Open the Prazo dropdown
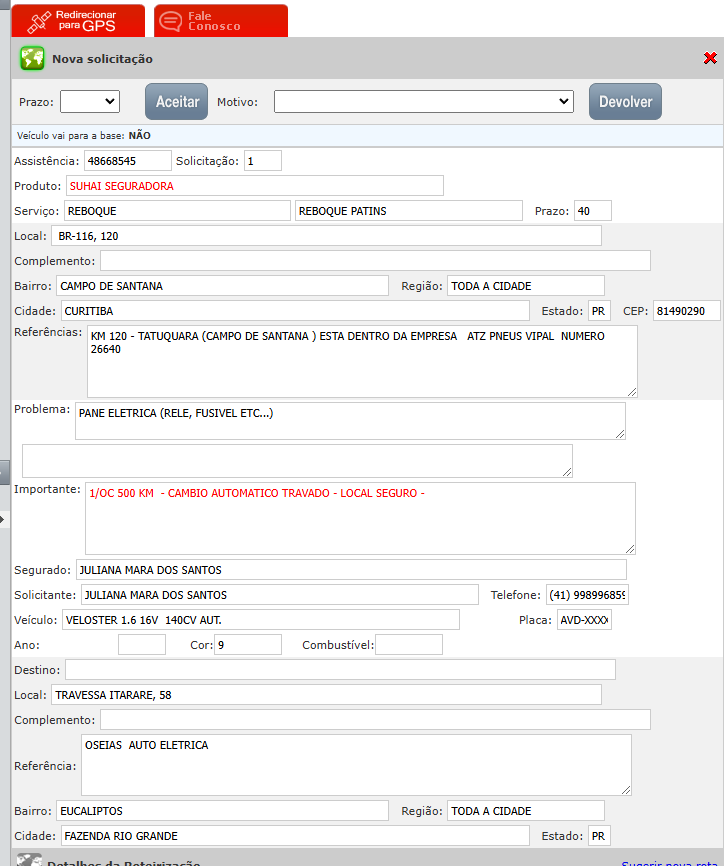The width and height of the screenshot is (724, 866). tap(90, 102)
